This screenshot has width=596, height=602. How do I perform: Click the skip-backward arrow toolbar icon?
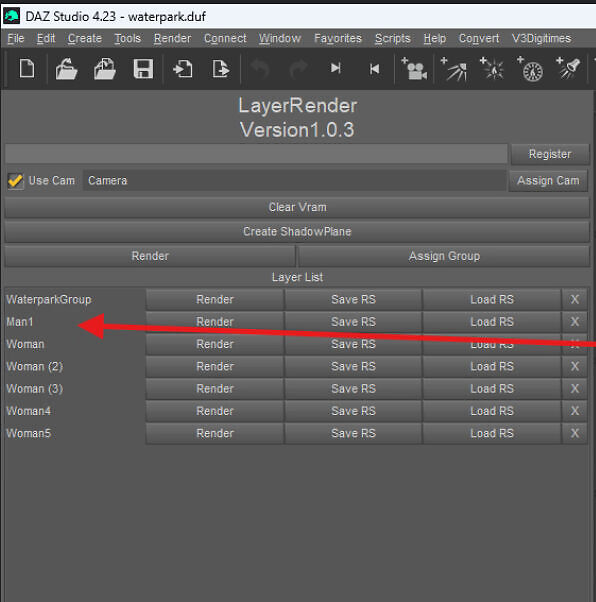(x=374, y=69)
